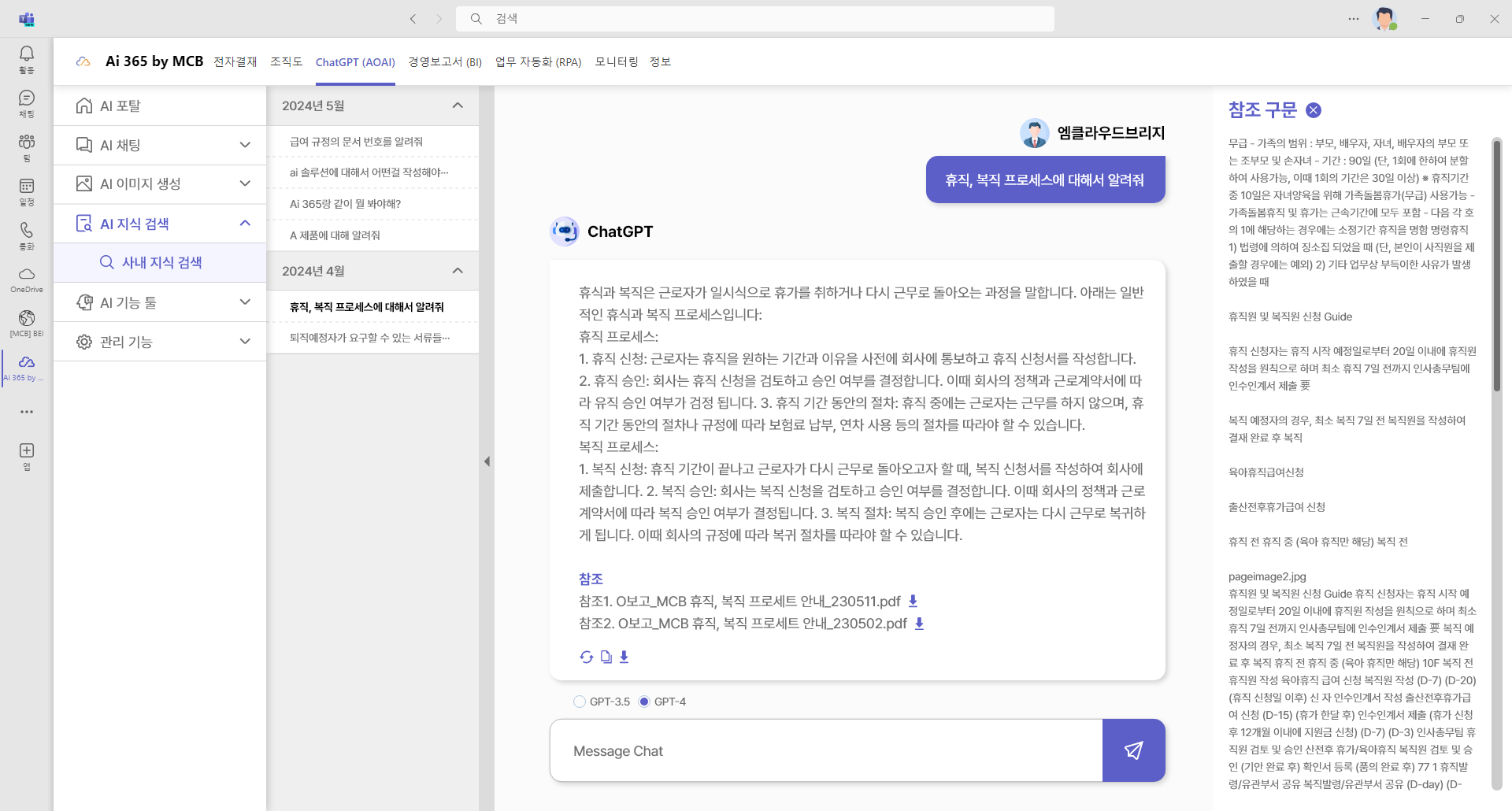Copy the ChatGPT answer to clipboard
Screen dimensions: 1512x811
tap(606, 656)
